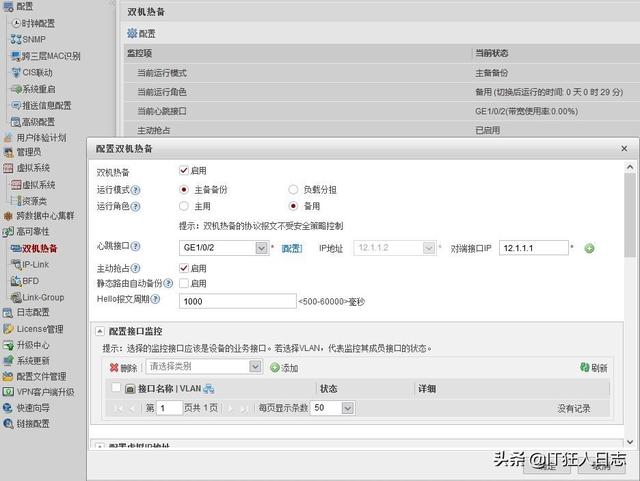Click the Hello报文周期 input field
Screen dimensions: 640x481
coord(238,301)
